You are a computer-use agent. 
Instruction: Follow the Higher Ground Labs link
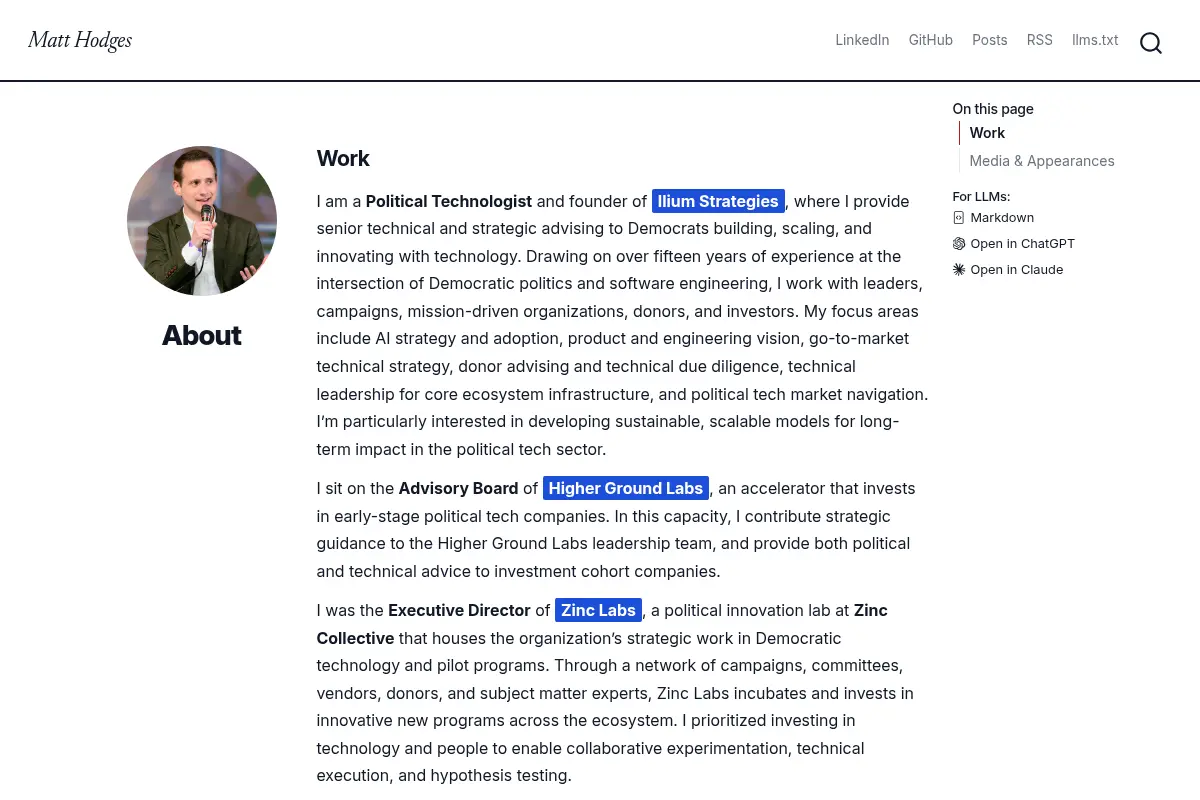626,488
